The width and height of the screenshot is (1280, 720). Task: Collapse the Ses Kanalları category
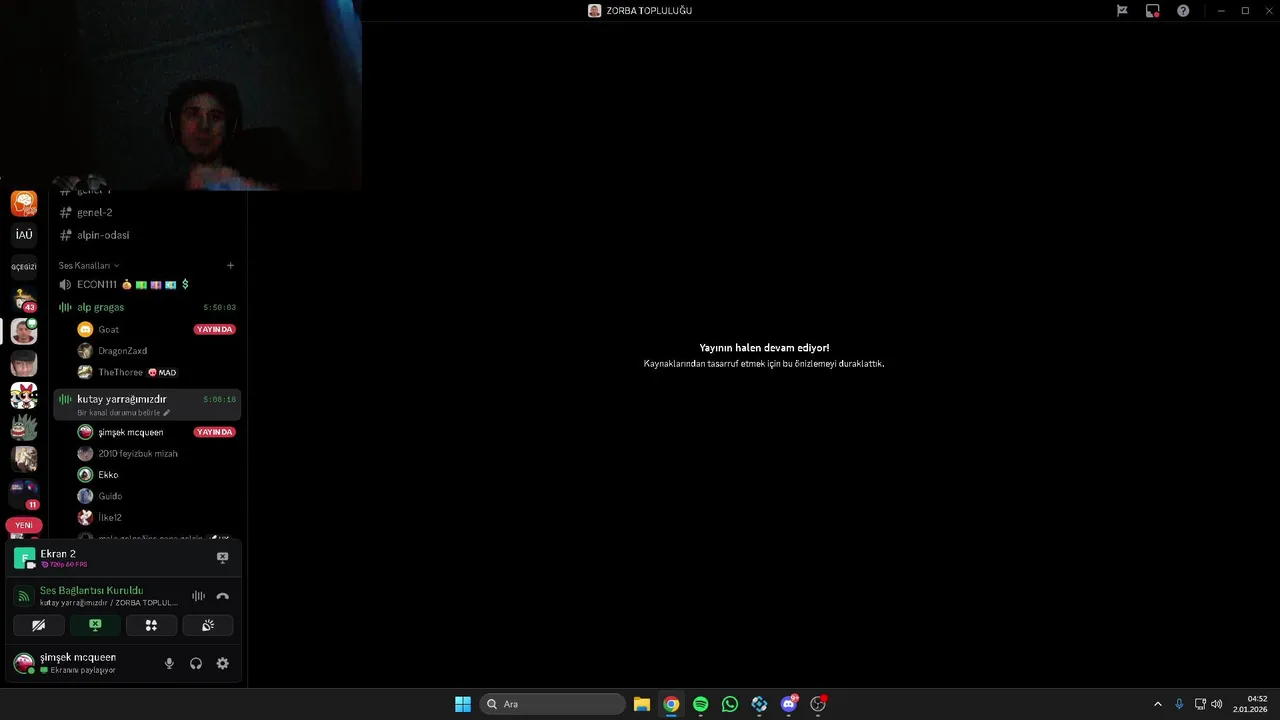tap(89, 266)
